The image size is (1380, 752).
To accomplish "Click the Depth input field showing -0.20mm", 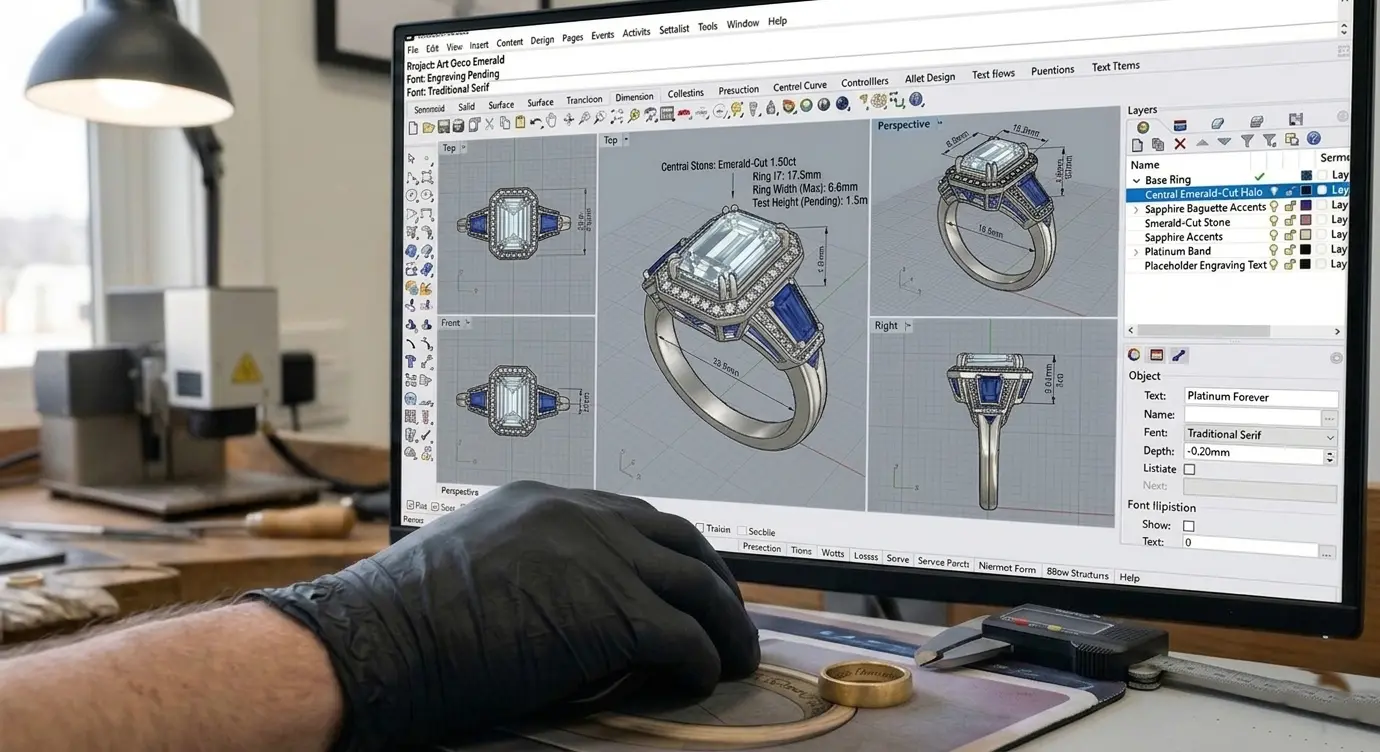I will (1253, 456).
